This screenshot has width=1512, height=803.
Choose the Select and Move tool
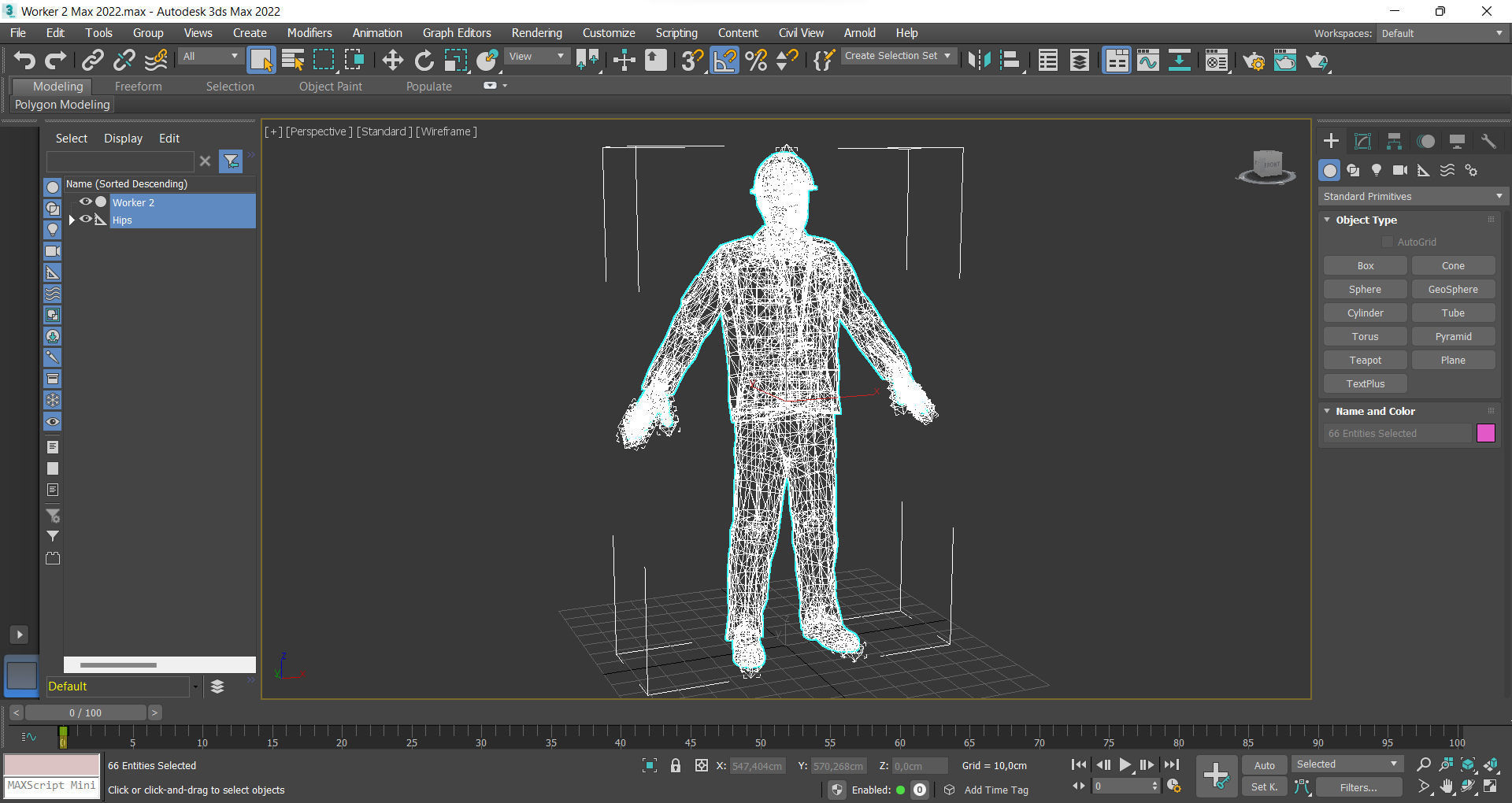click(392, 60)
